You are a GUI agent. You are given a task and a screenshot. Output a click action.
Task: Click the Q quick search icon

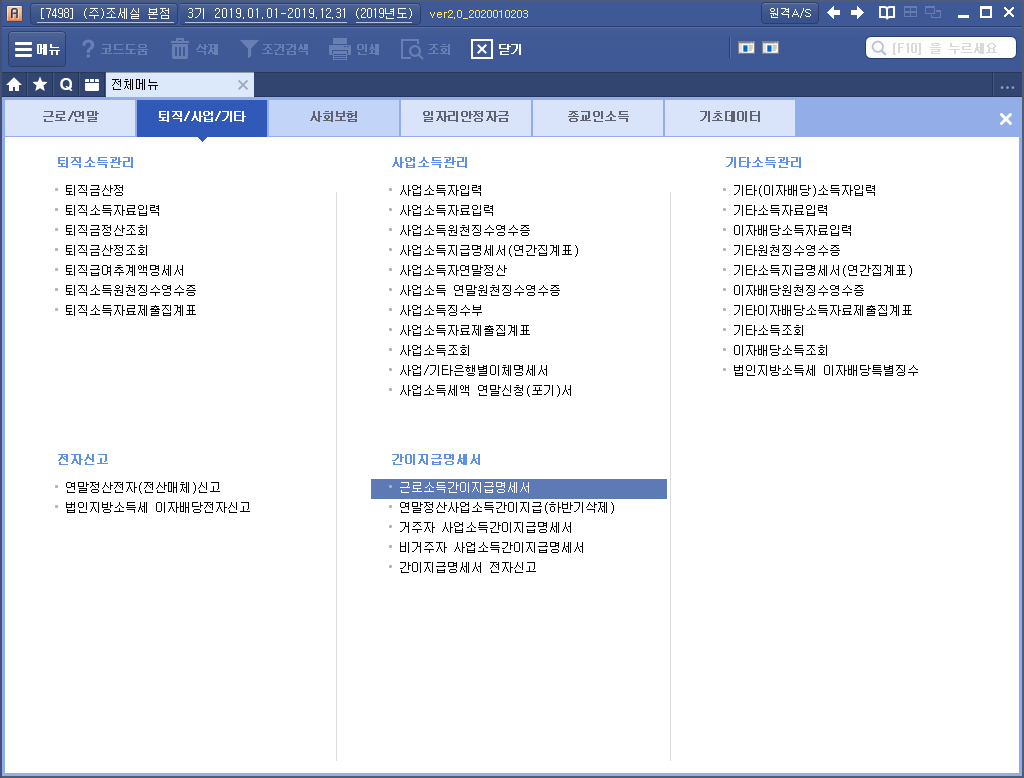tap(66, 85)
